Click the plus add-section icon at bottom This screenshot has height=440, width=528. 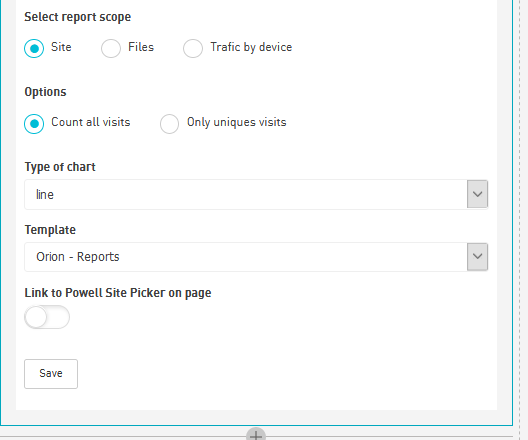pos(256,435)
